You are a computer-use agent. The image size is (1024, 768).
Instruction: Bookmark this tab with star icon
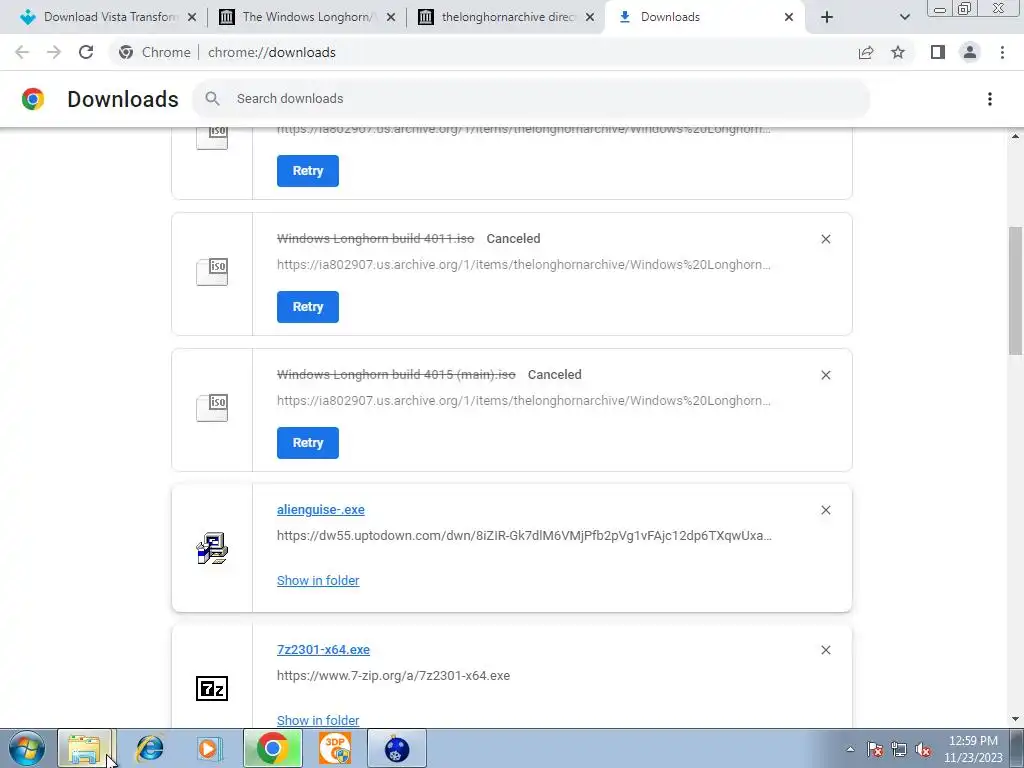(x=898, y=52)
